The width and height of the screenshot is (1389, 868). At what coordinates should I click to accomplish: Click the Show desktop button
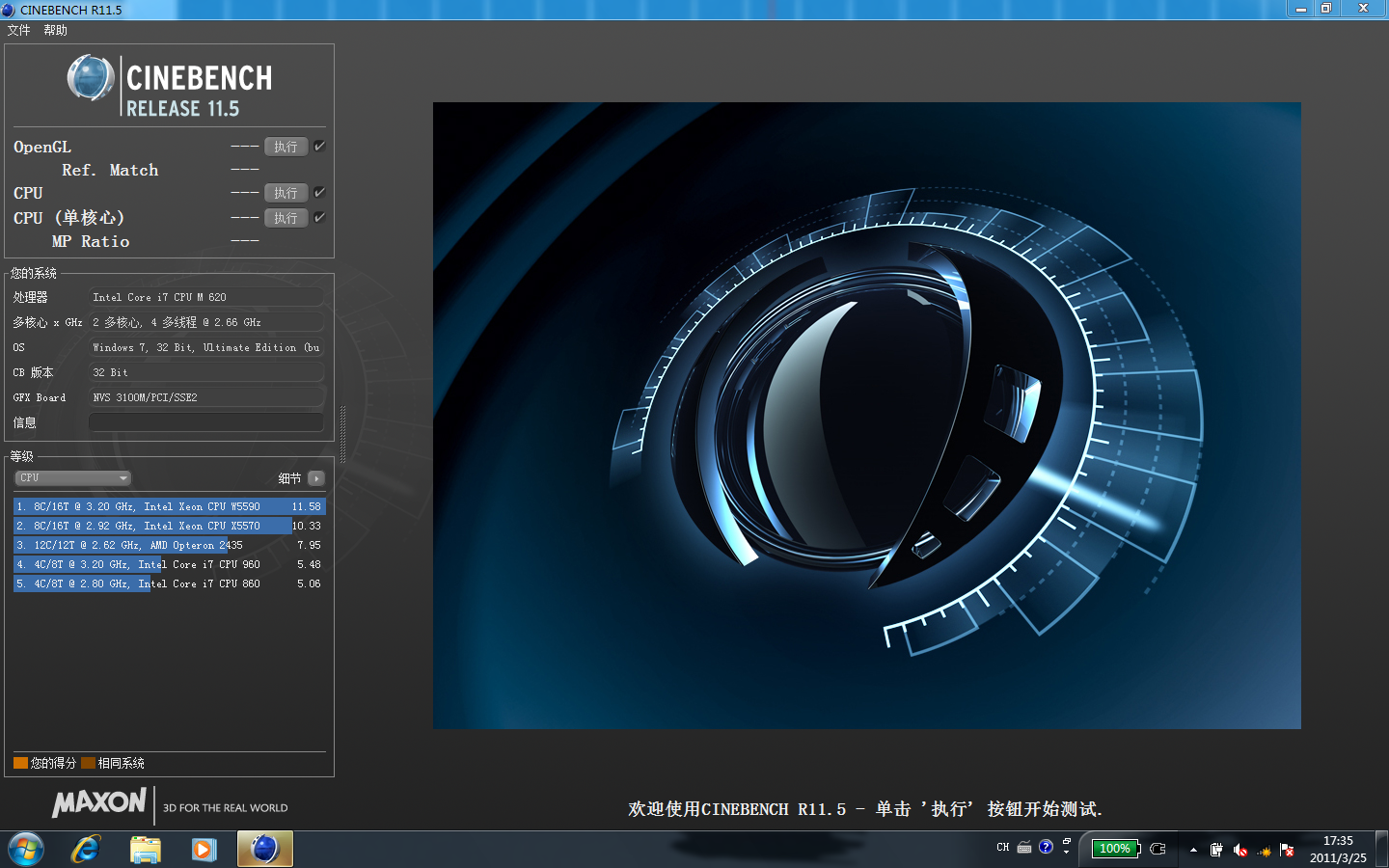(1382, 850)
